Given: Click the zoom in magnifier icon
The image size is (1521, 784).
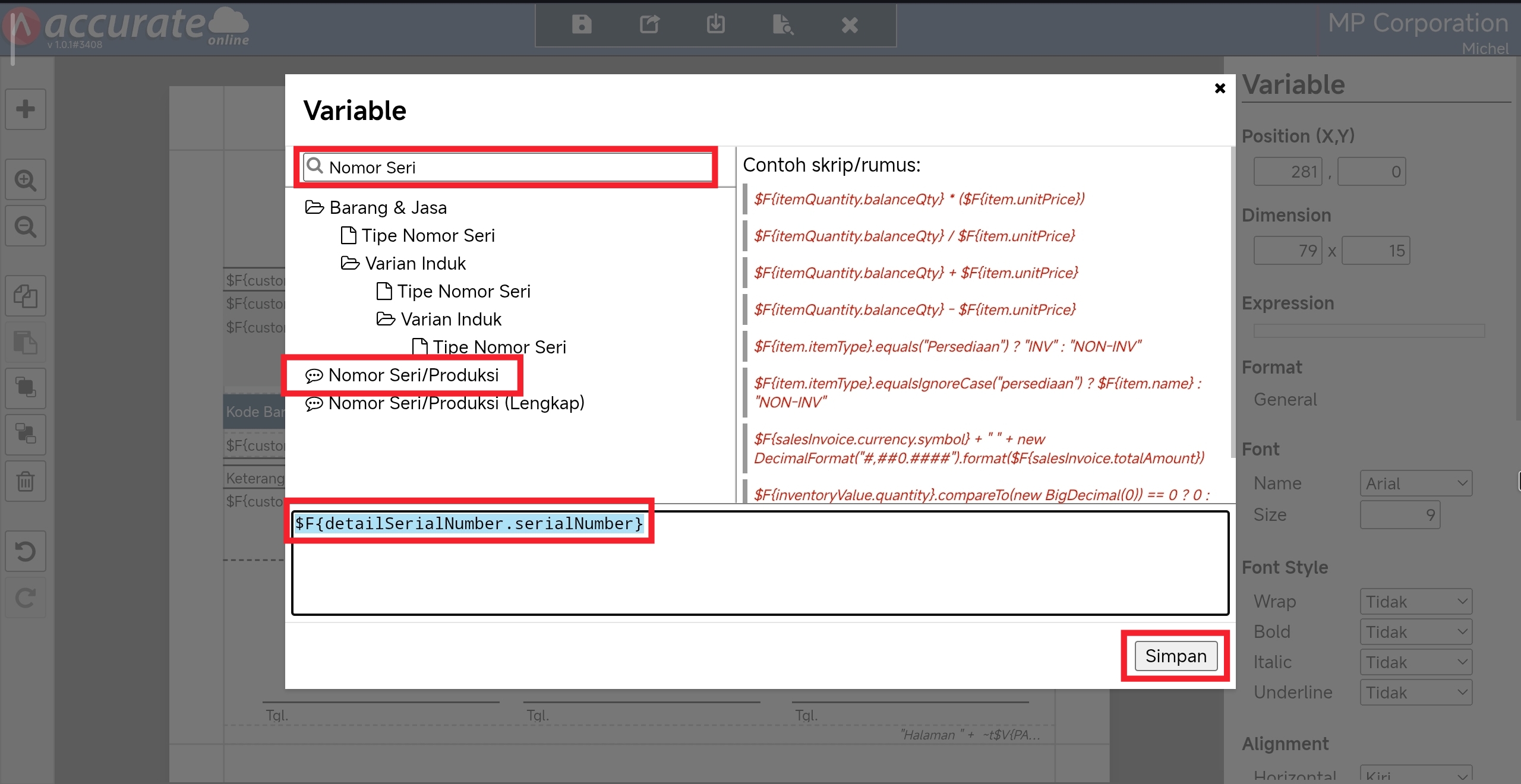Looking at the screenshot, I should click(x=26, y=179).
